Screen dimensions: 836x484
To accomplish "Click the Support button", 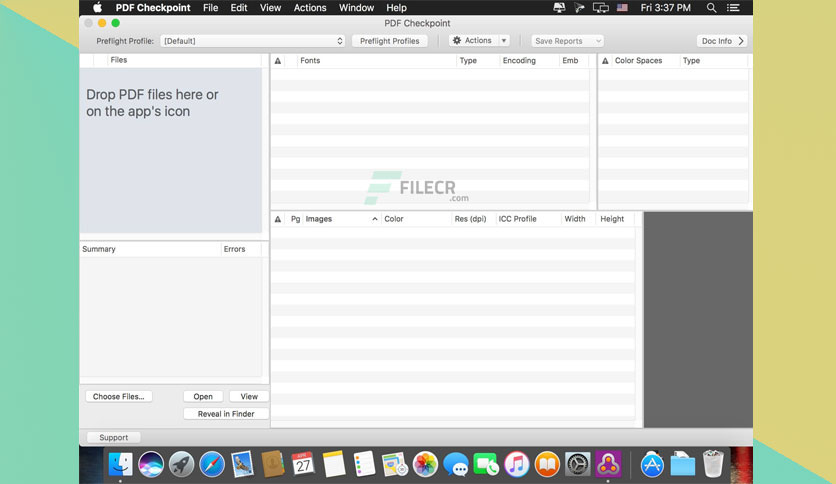I will point(113,437).
